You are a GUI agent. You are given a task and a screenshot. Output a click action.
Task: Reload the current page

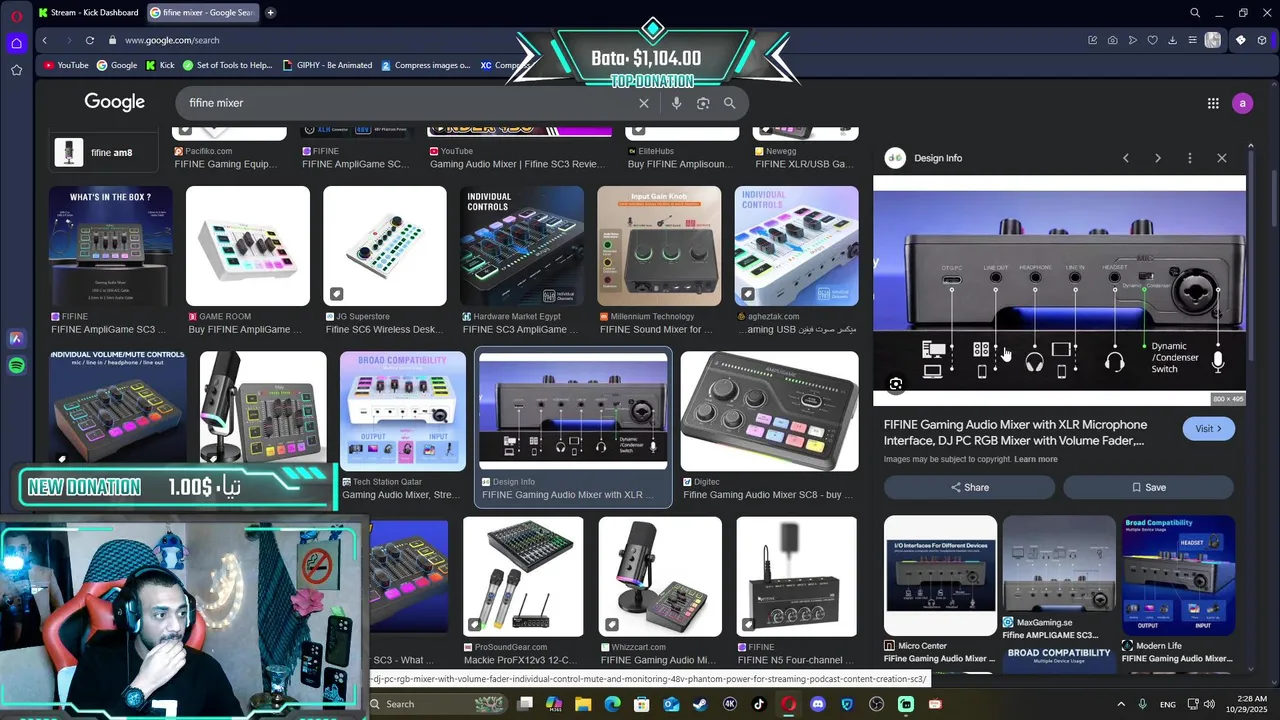[90, 40]
